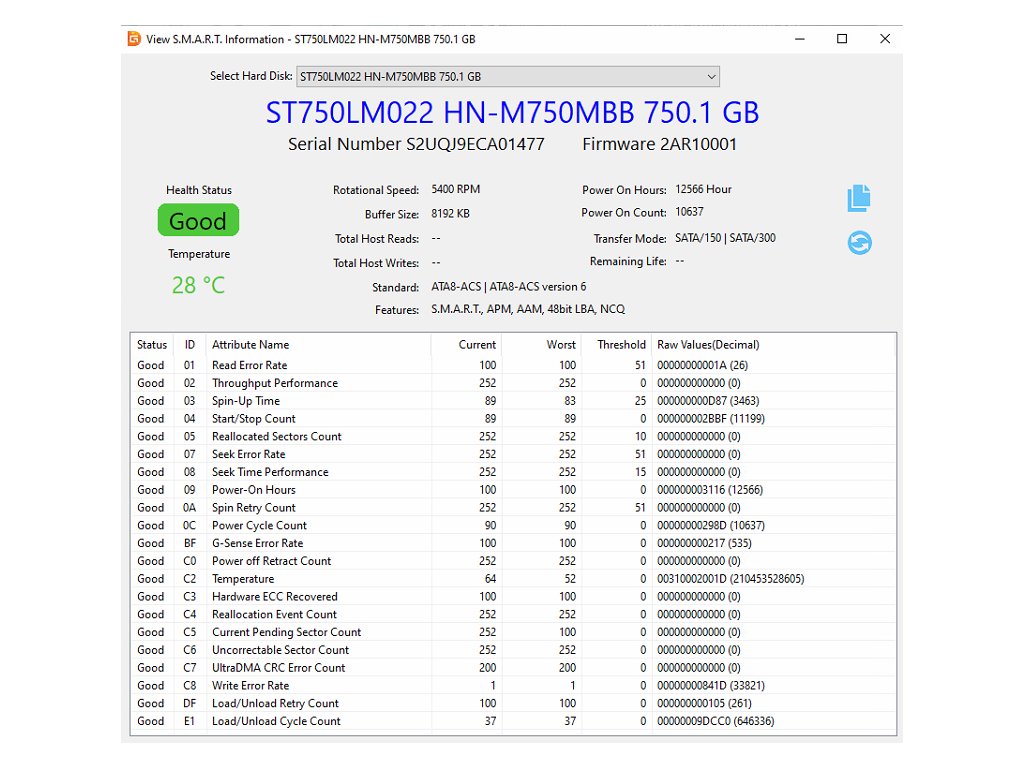1024x768 pixels.
Task: Select the Reallocated Sectors Count row
Action: [x=513, y=436]
